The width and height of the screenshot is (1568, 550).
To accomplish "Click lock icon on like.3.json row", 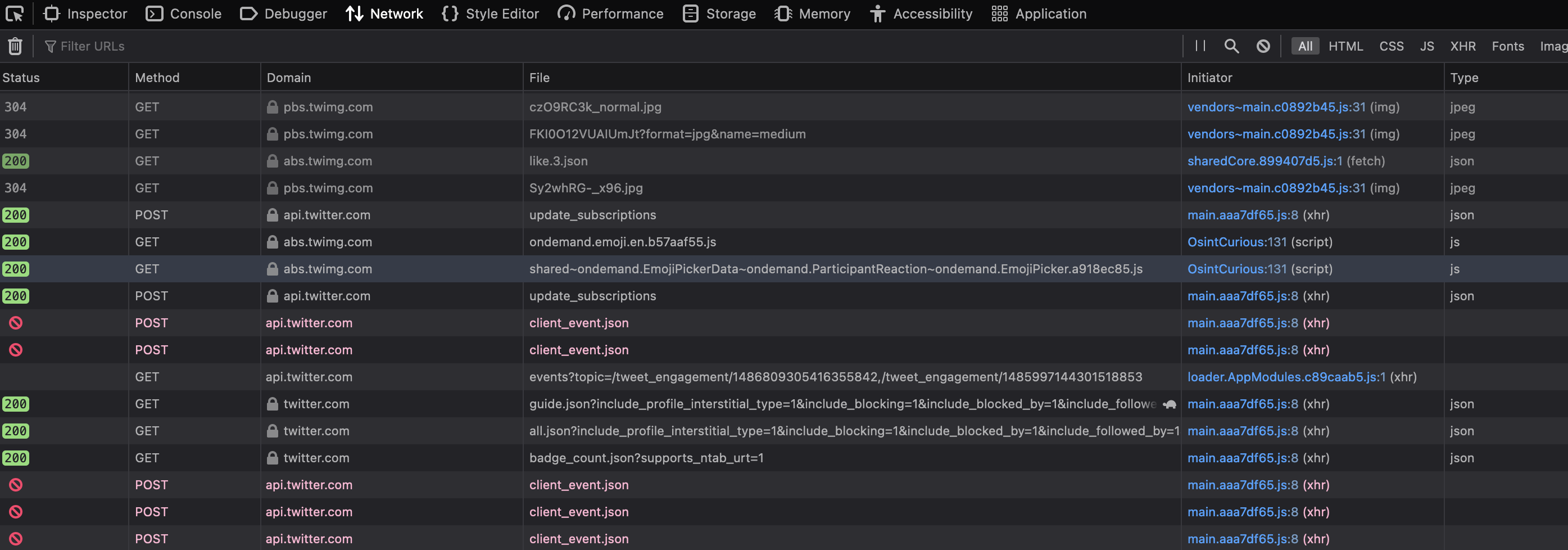I will pyautogui.click(x=272, y=161).
